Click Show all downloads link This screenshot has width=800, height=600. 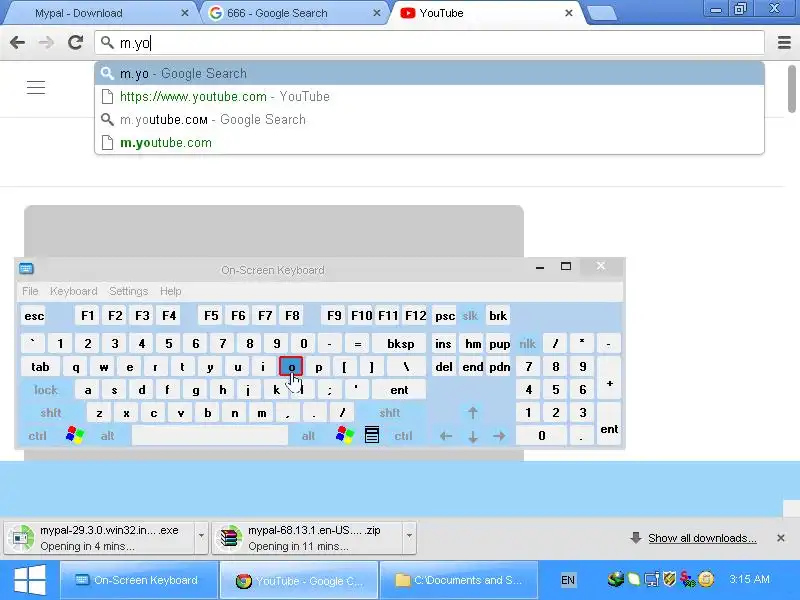[702, 538]
